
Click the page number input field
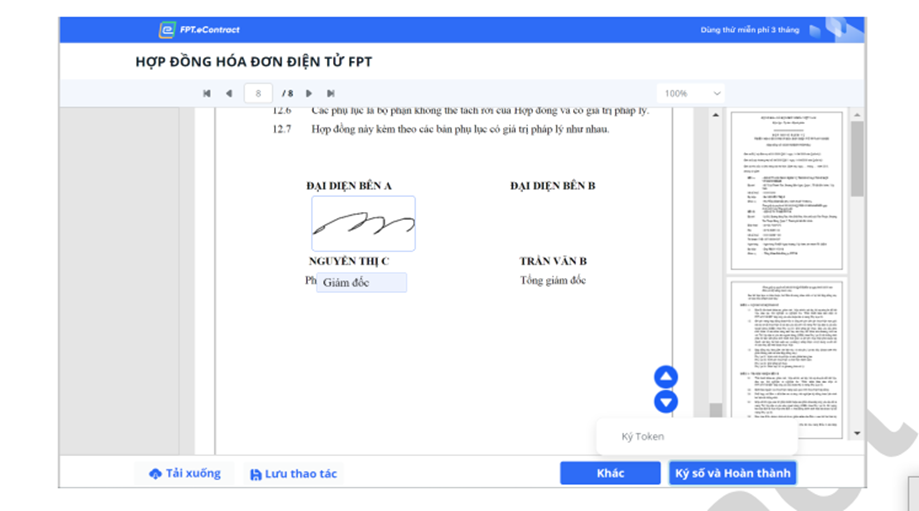[x=258, y=94]
